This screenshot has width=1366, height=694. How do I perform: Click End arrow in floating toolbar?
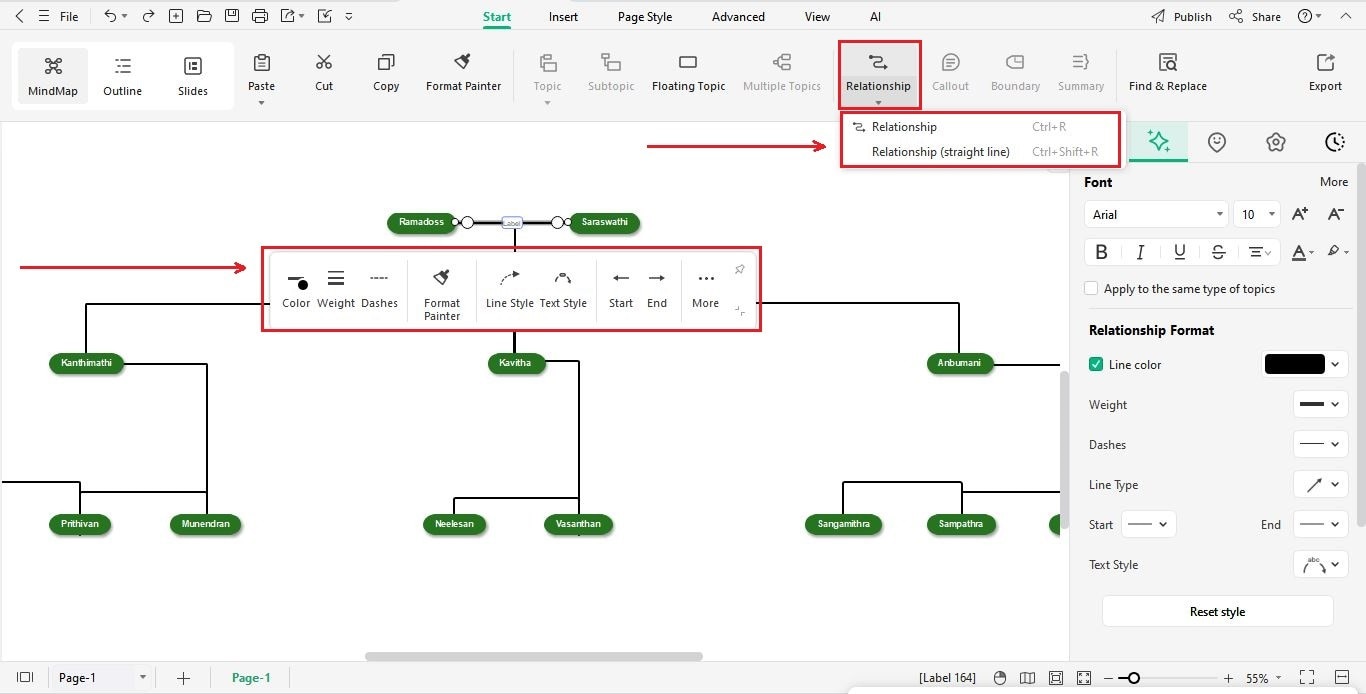click(657, 289)
